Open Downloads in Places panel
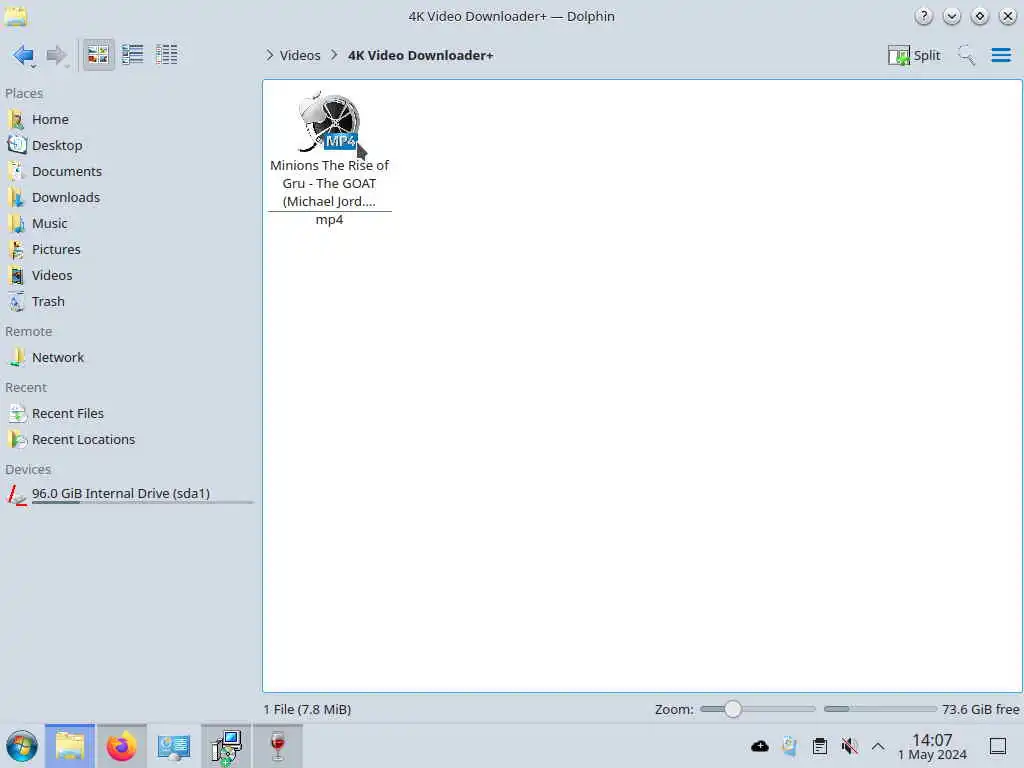The width and height of the screenshot is (1024, 768). pyautogui.click(x=65, y=198)
